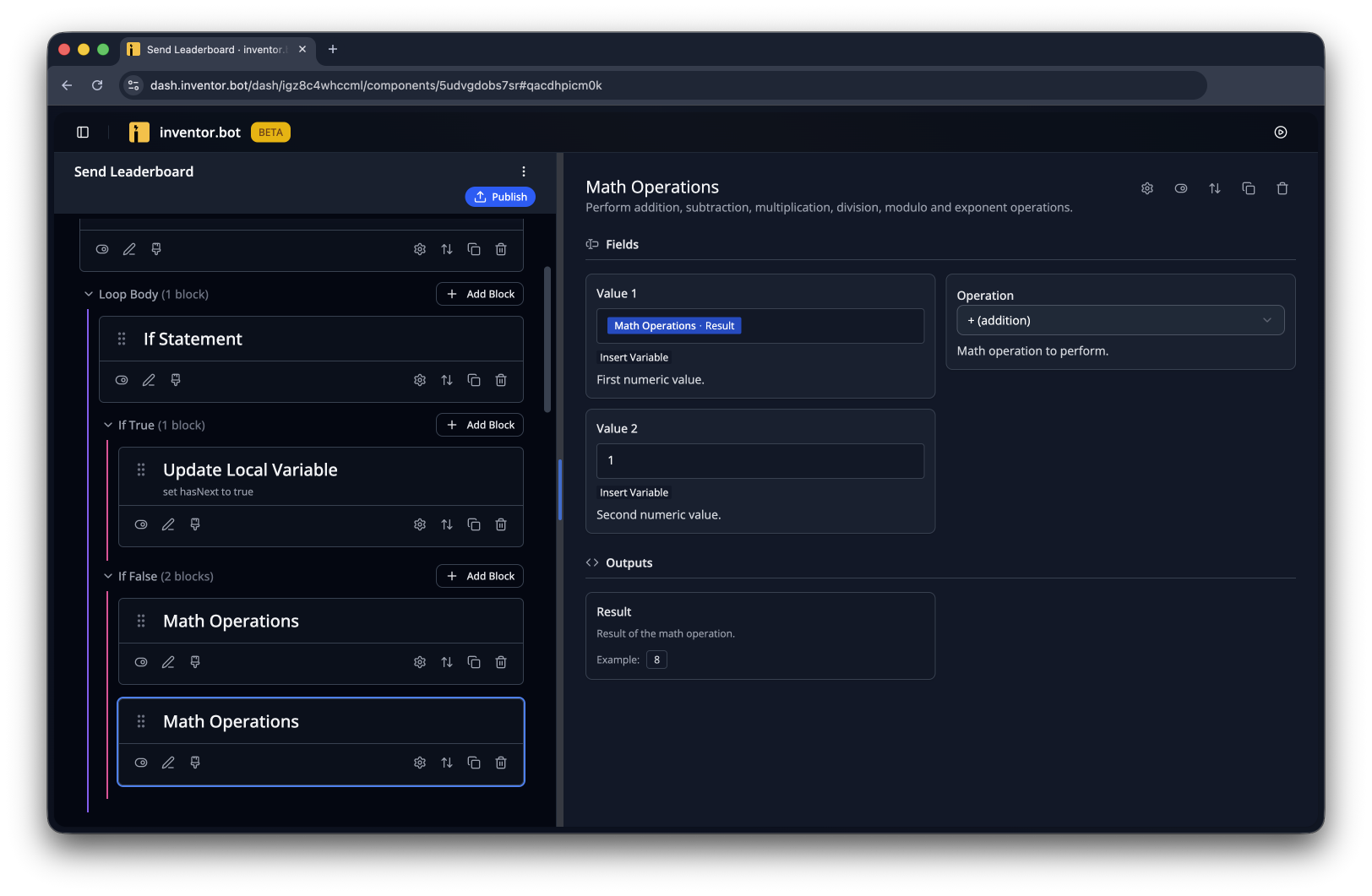Delete the Update Local Variable block
The image size is (1372, 896).
501,524
